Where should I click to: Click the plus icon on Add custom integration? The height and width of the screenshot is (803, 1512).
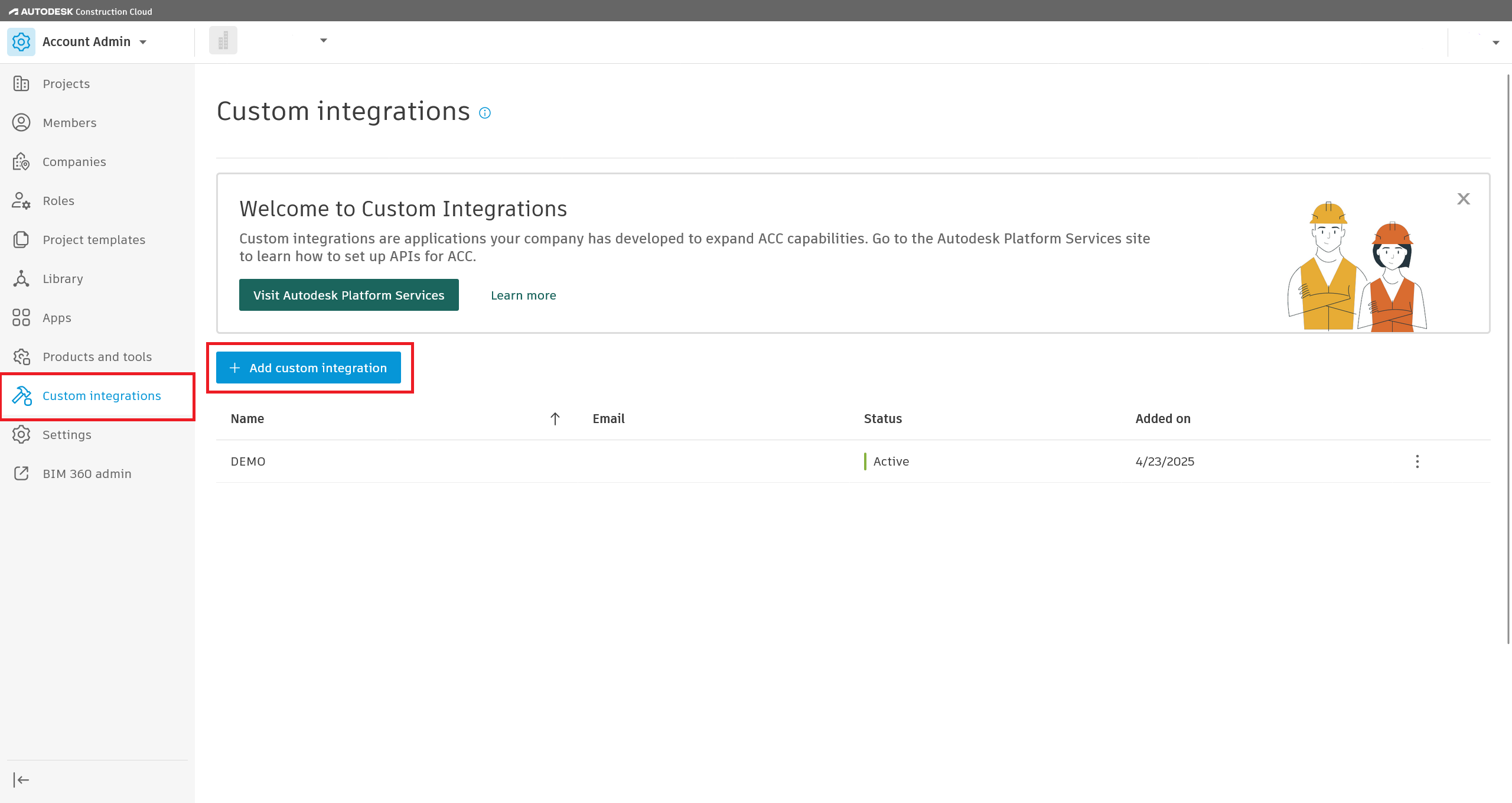tap(234, 368)
